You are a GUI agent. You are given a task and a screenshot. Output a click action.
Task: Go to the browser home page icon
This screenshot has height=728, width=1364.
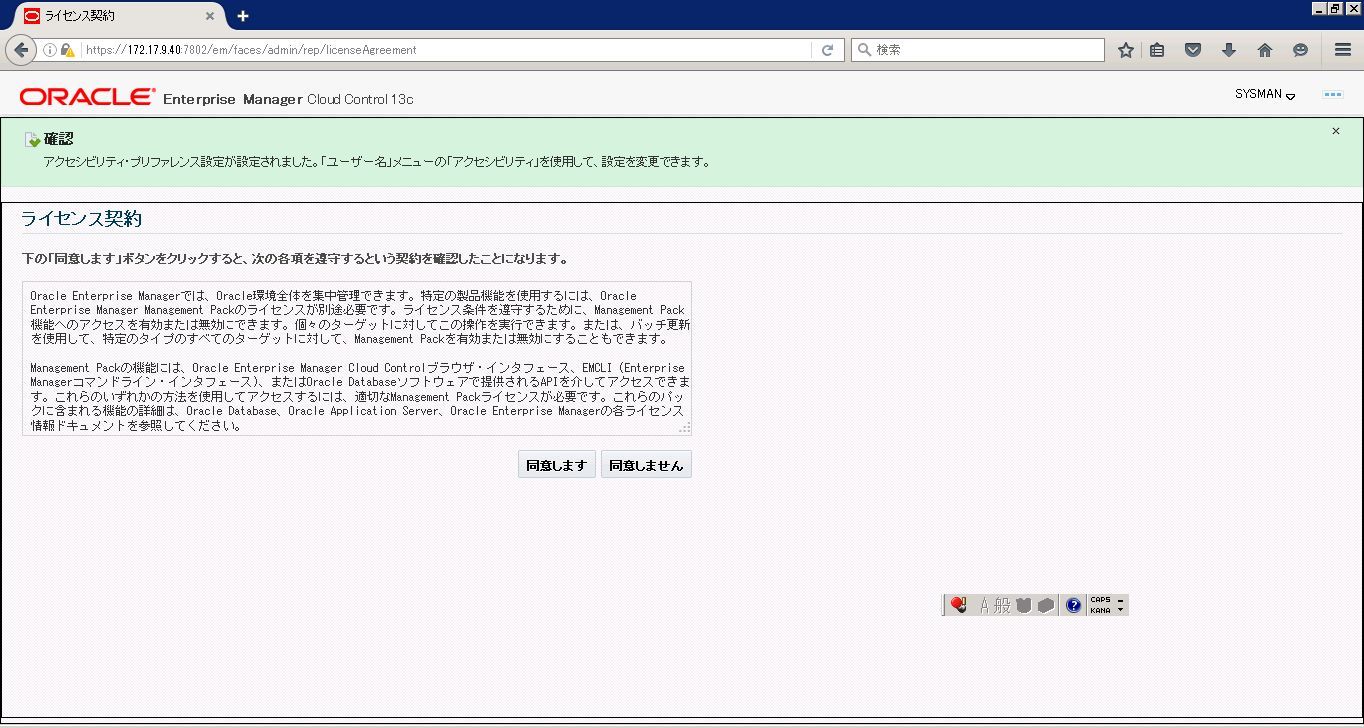coord(1264,50)
